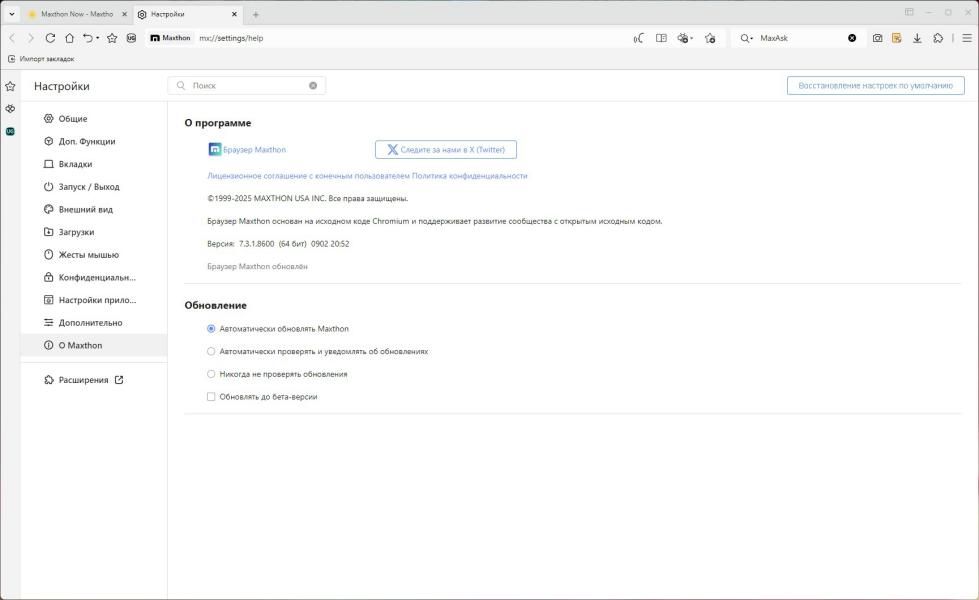979x600 pixels.
Task: Click the second left sidebar icon
Action: (x=10, y=109)
